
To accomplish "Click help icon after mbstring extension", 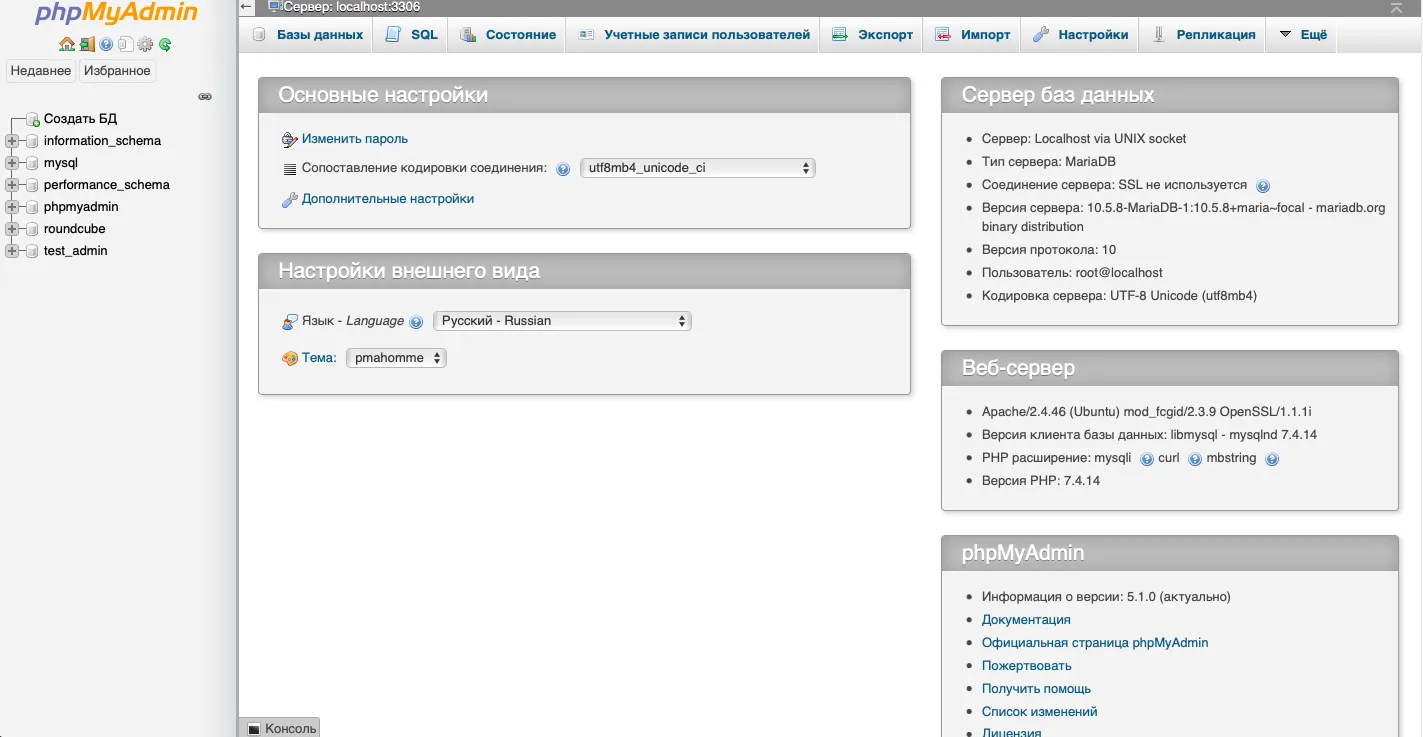I will pos(1272,459).
